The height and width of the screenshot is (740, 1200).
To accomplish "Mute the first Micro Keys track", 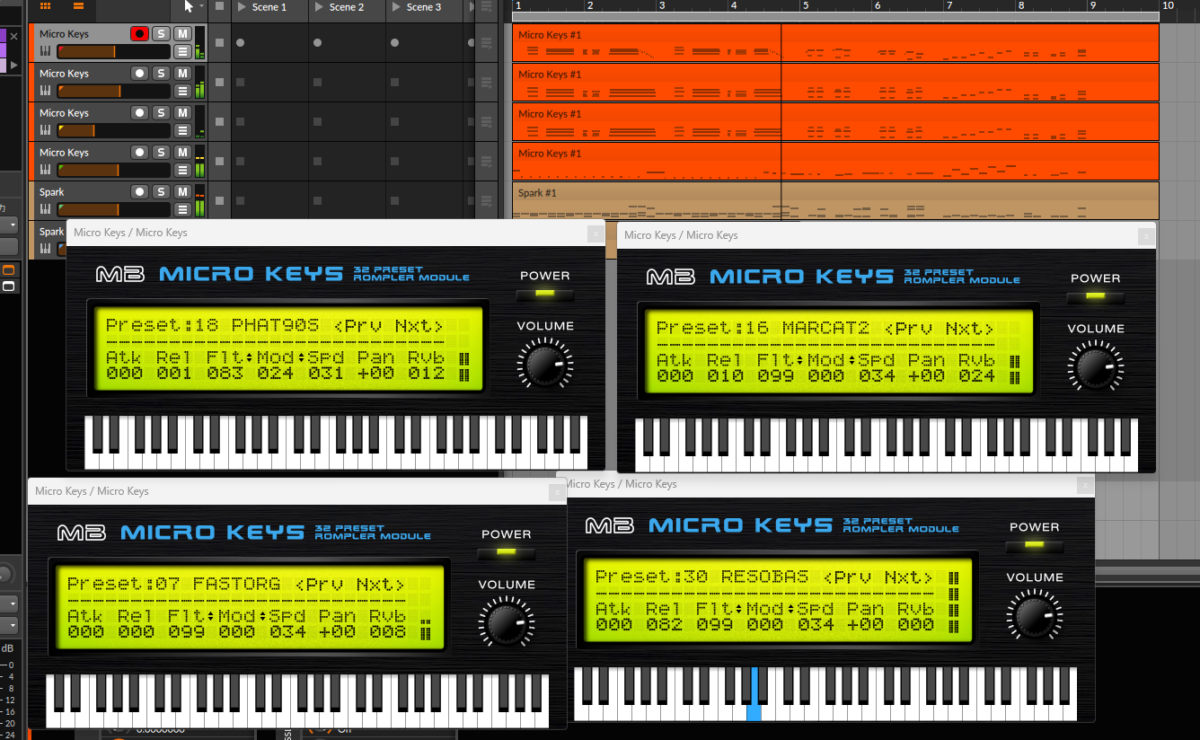I will 182,34.
